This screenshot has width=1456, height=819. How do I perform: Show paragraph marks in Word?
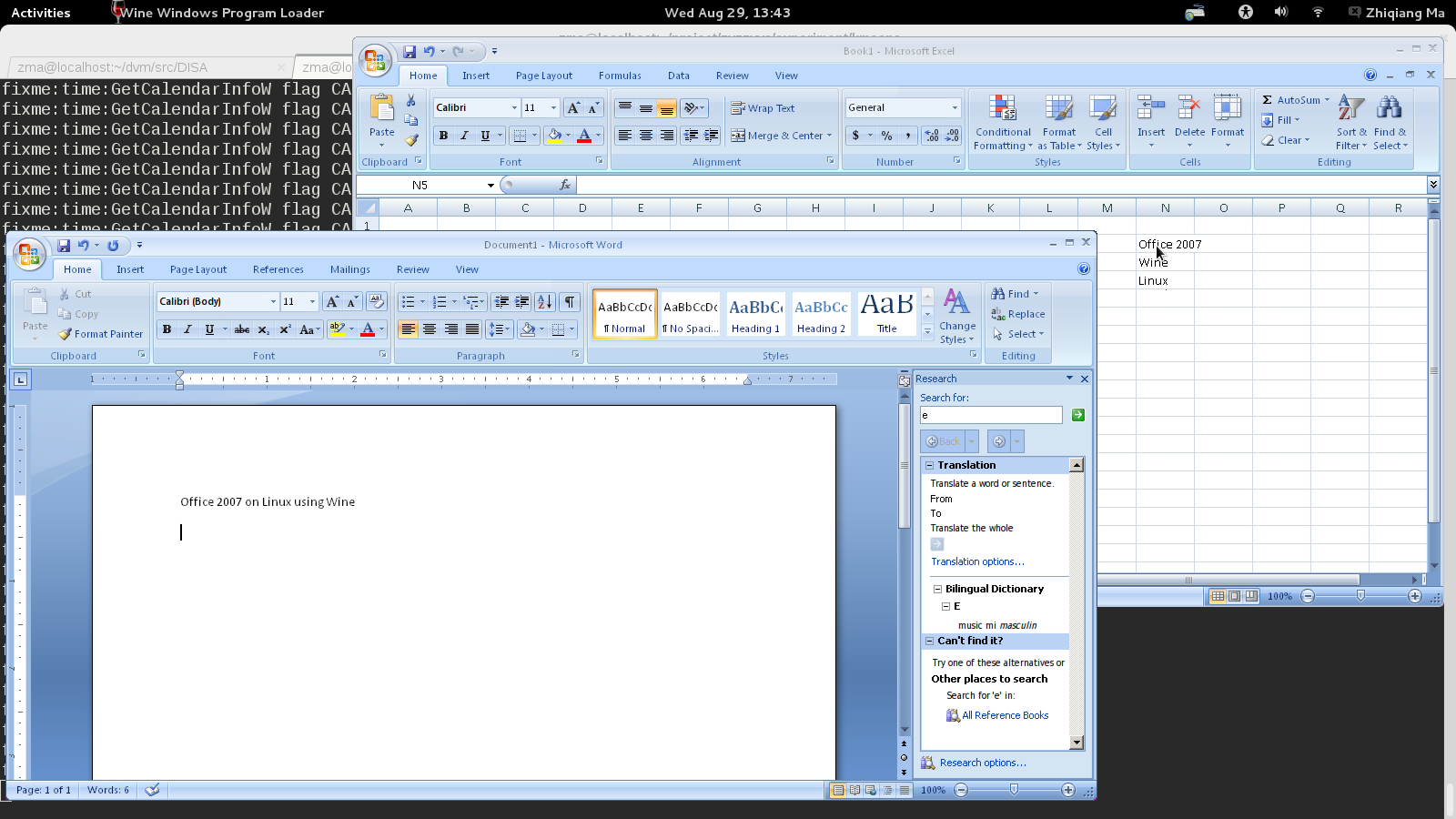(569, 301)
